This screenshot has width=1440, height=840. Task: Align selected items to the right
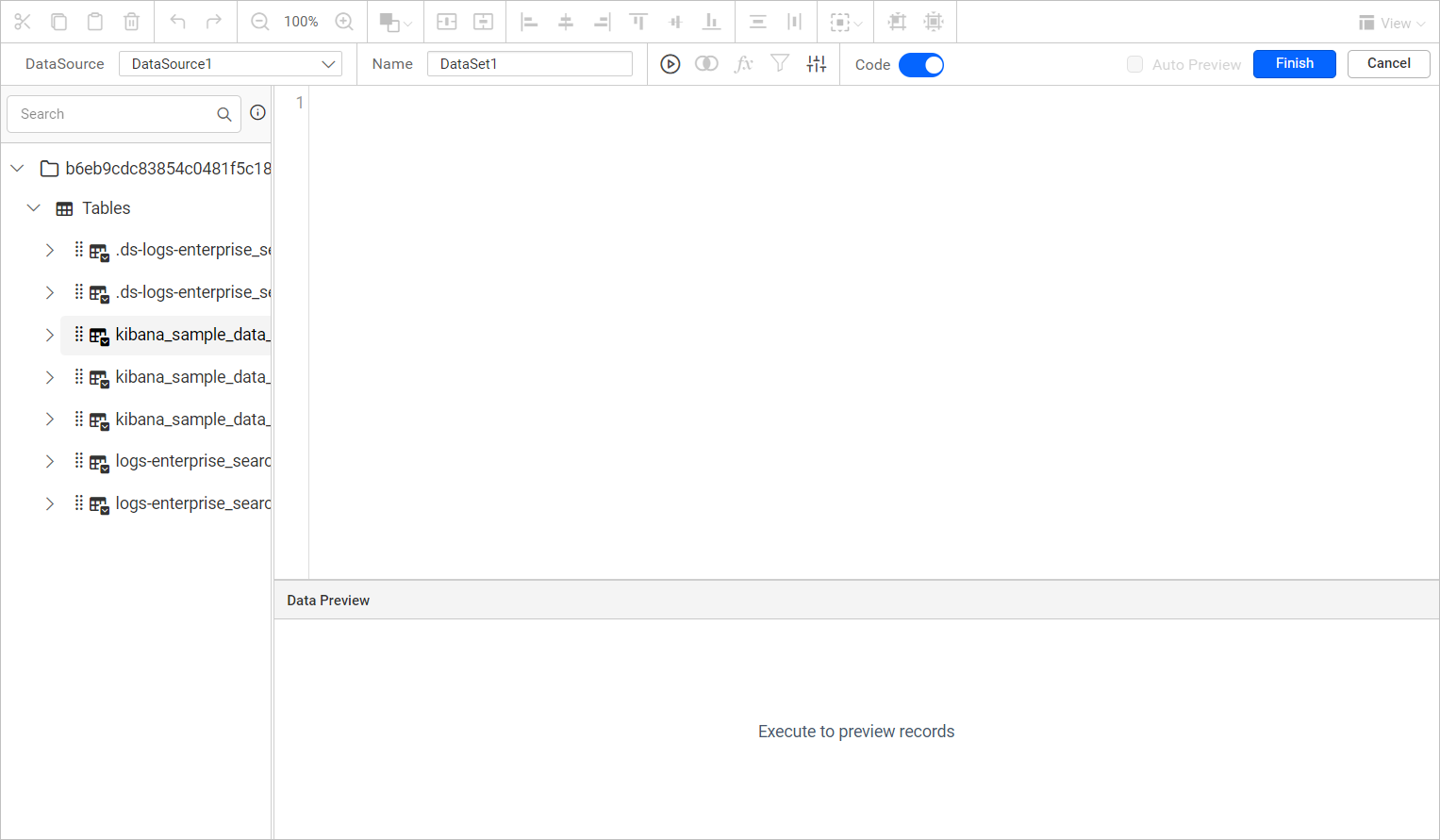602,22
